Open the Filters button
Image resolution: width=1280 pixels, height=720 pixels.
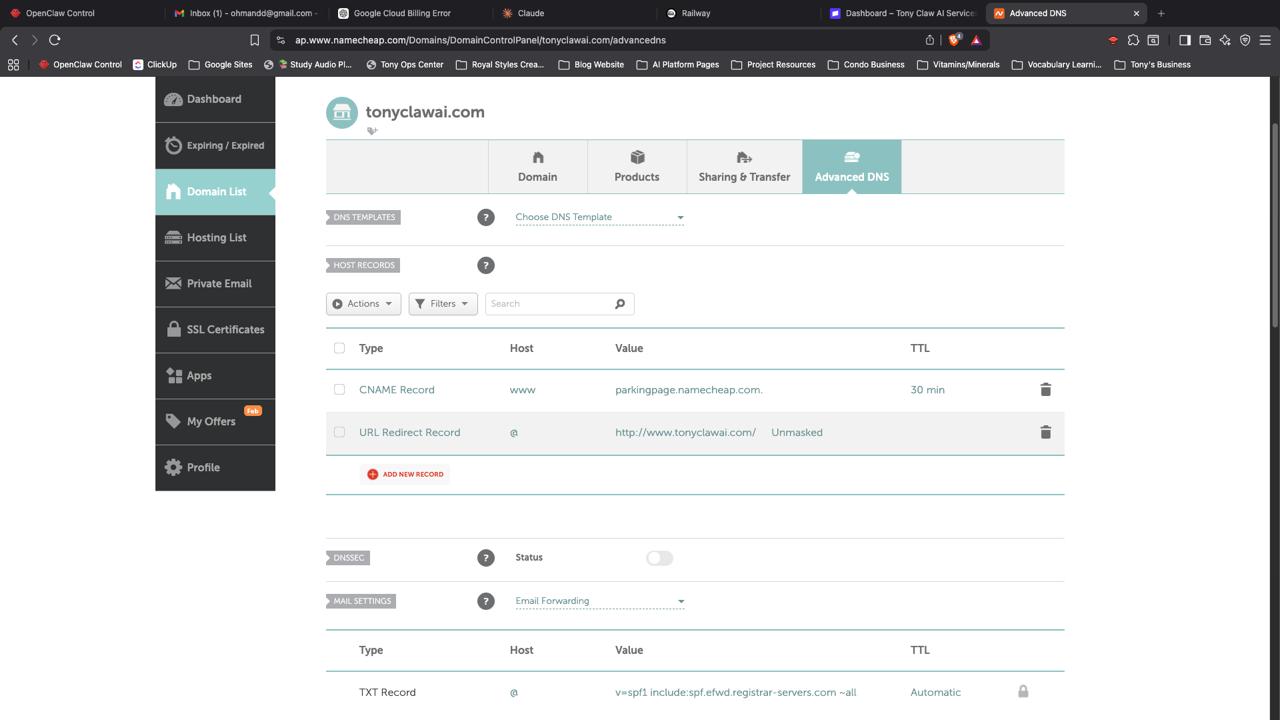click(442, 304)
